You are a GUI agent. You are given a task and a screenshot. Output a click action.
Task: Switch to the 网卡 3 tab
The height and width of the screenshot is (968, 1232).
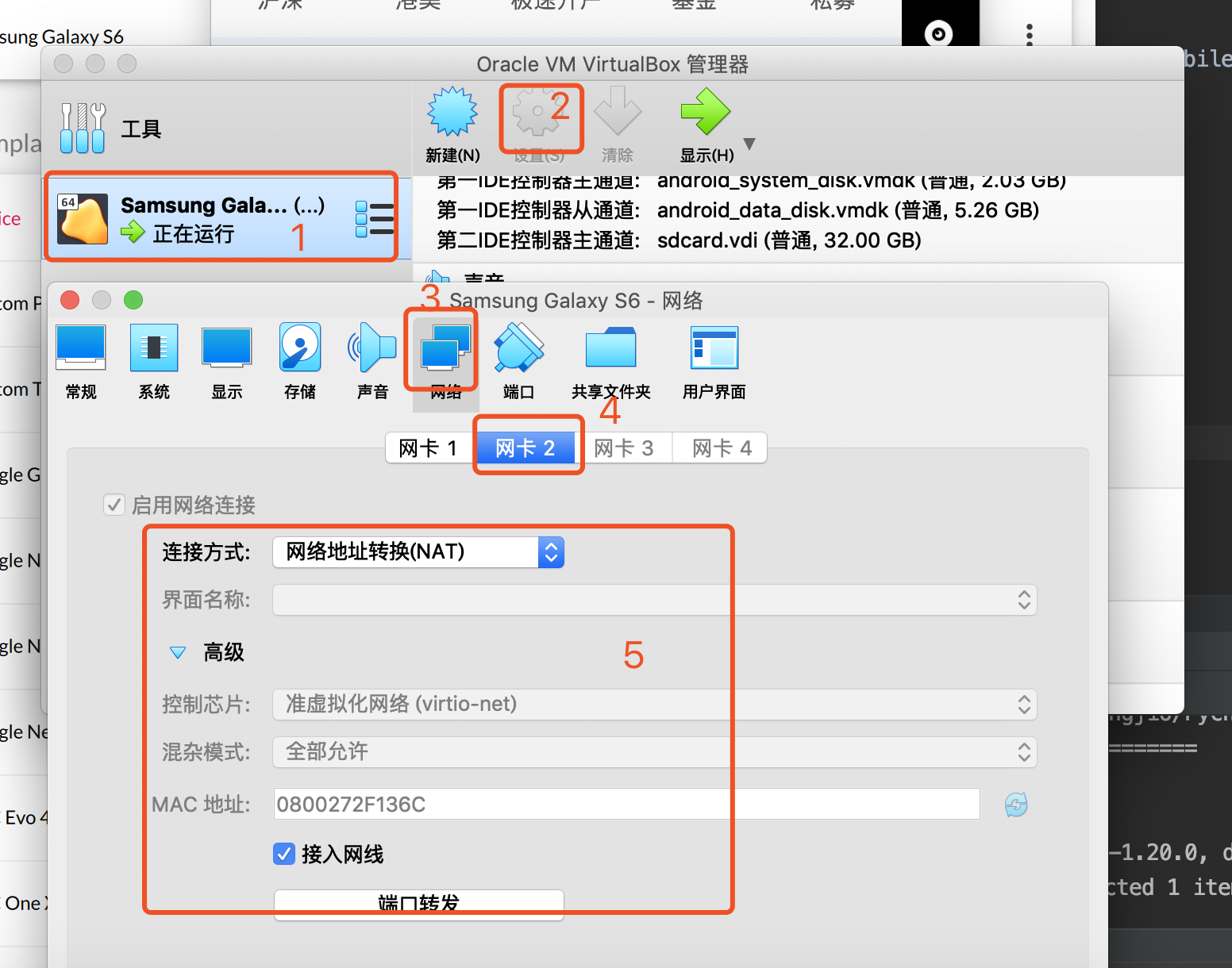[624, 448]
